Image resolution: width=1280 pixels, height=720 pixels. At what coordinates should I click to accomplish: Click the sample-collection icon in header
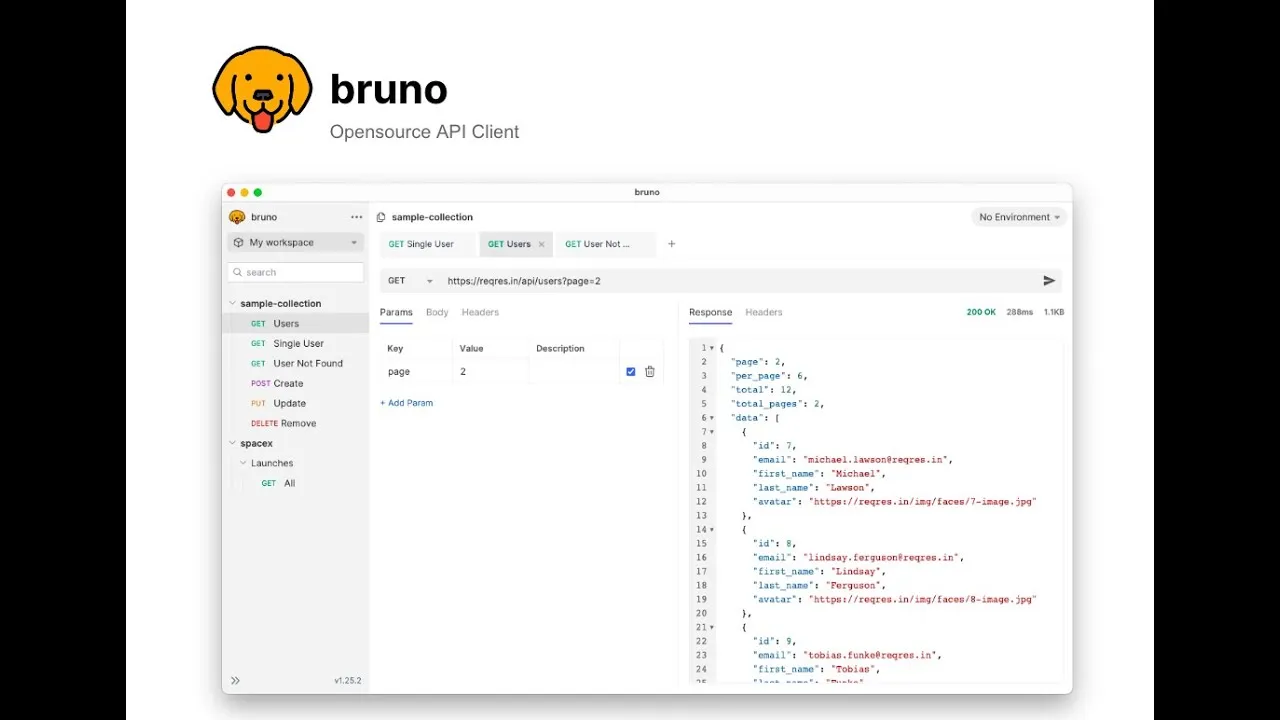pos(381,217)
